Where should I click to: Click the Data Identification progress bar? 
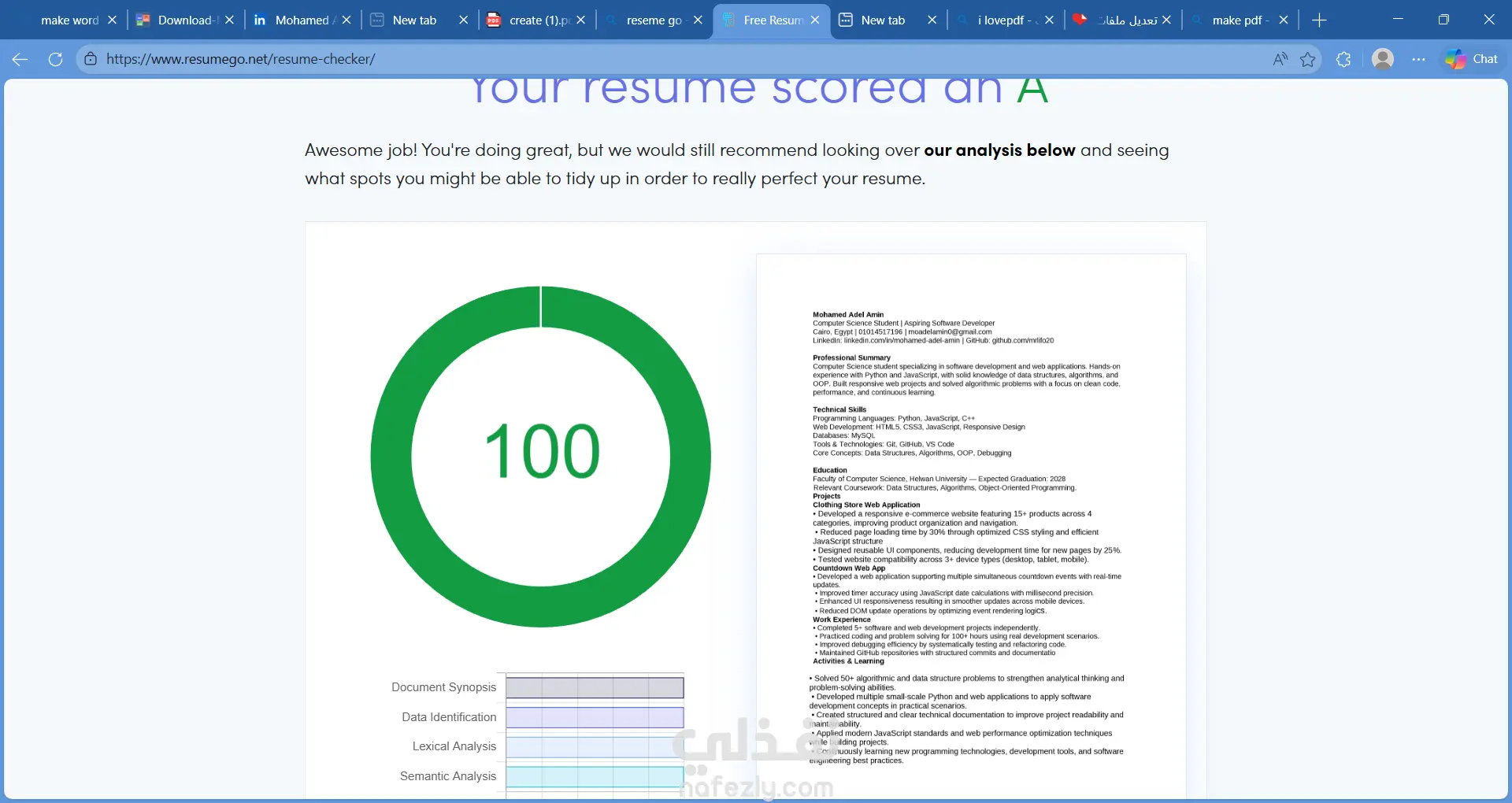point(595,717)
